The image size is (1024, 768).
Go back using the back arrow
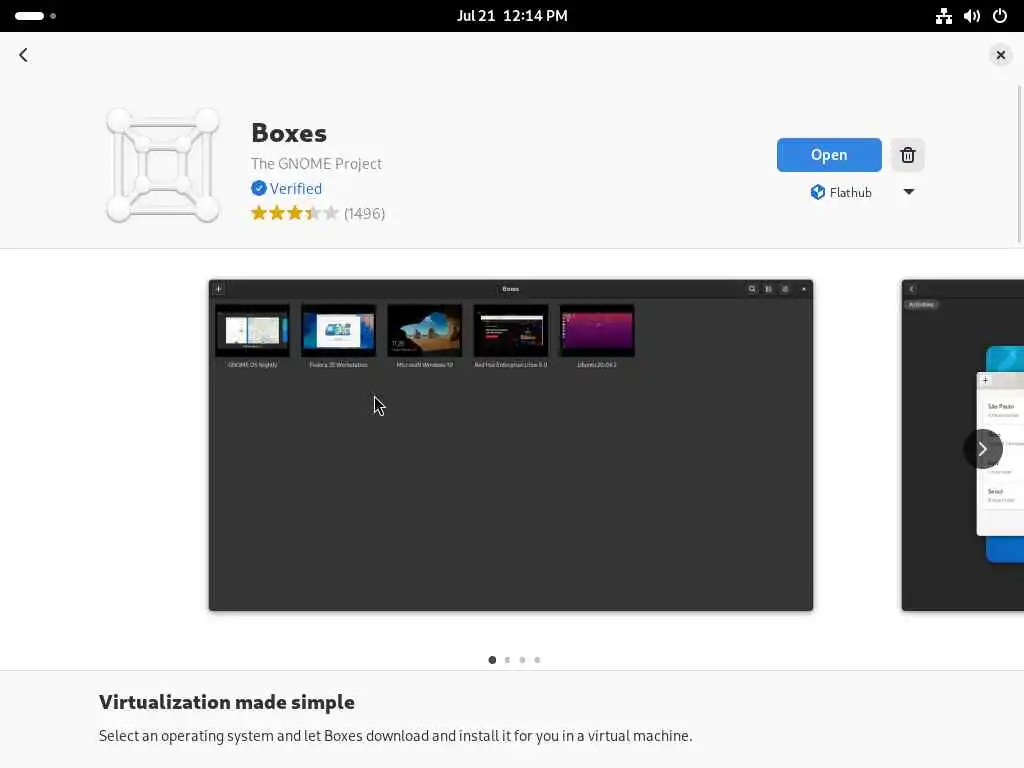(x=24, y=55)
